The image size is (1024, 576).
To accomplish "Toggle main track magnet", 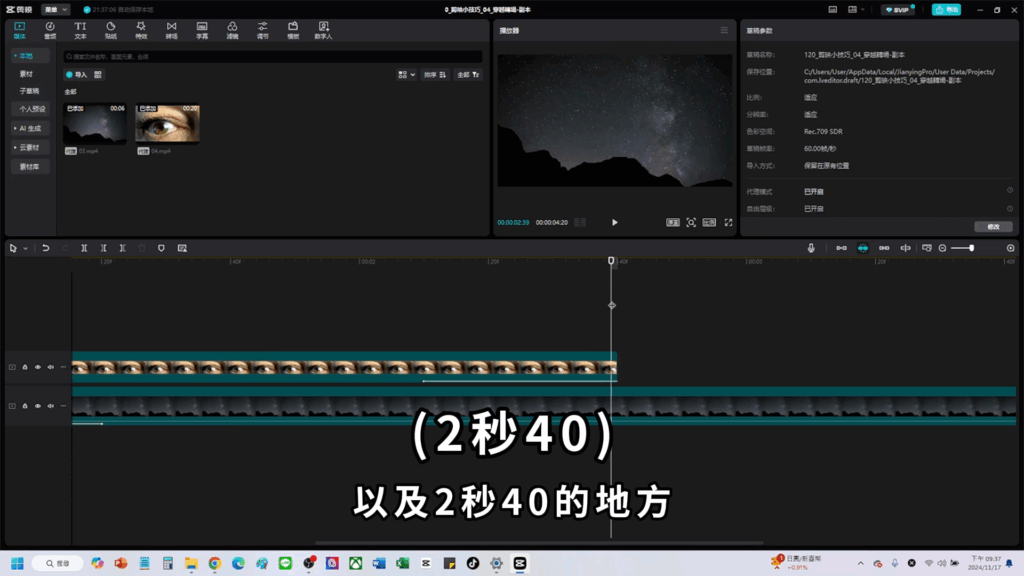I will click(x=841, y=248).
